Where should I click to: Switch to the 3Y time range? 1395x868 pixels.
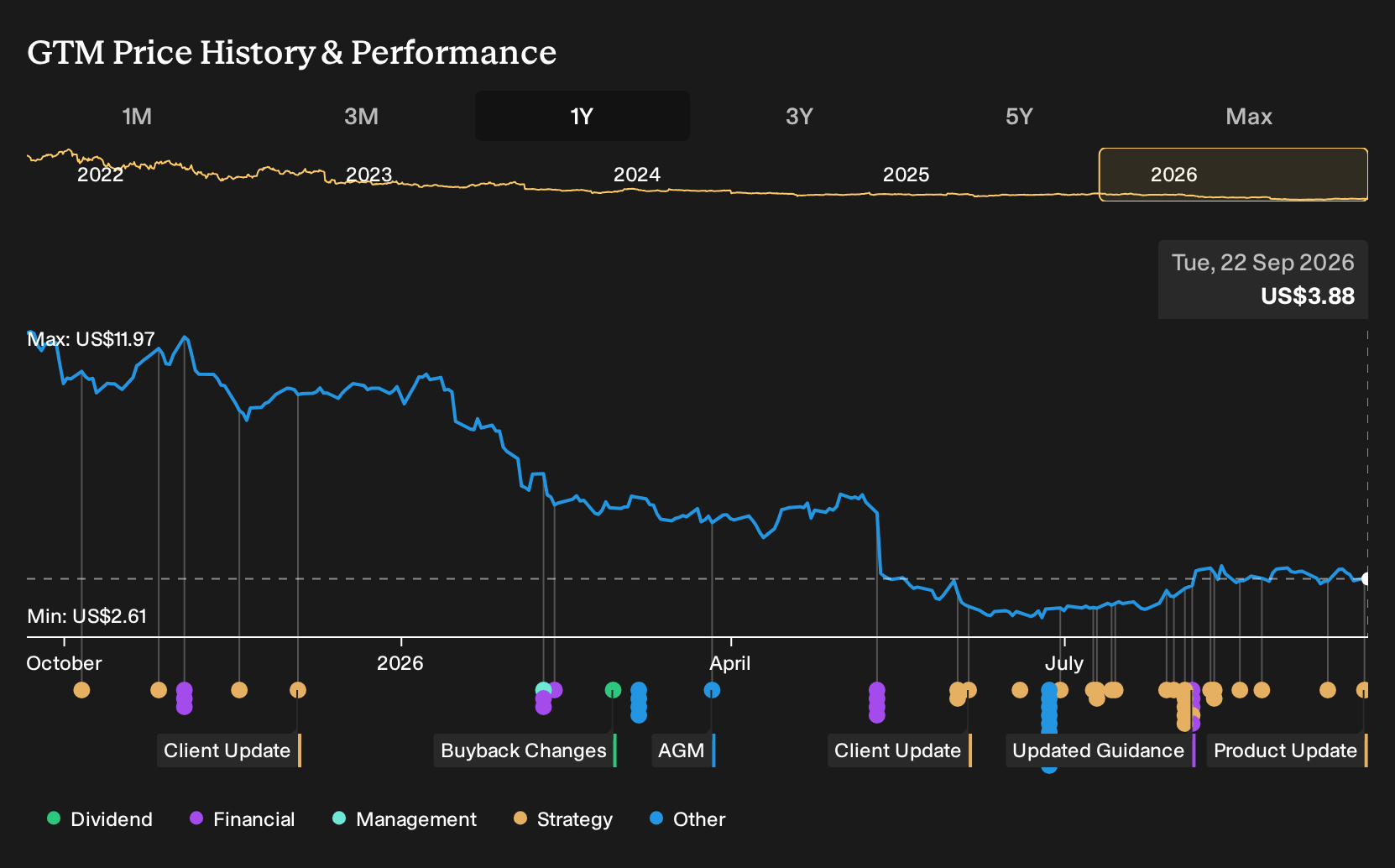[799, 116]
